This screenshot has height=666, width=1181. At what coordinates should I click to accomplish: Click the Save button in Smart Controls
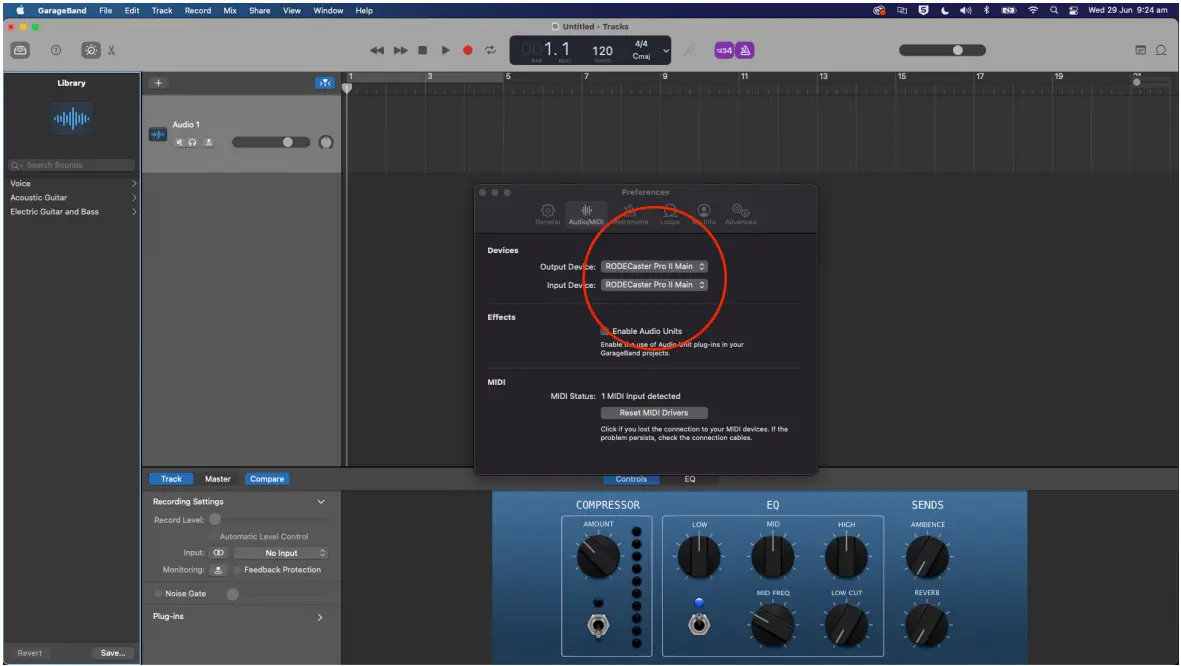coord(112,652)
